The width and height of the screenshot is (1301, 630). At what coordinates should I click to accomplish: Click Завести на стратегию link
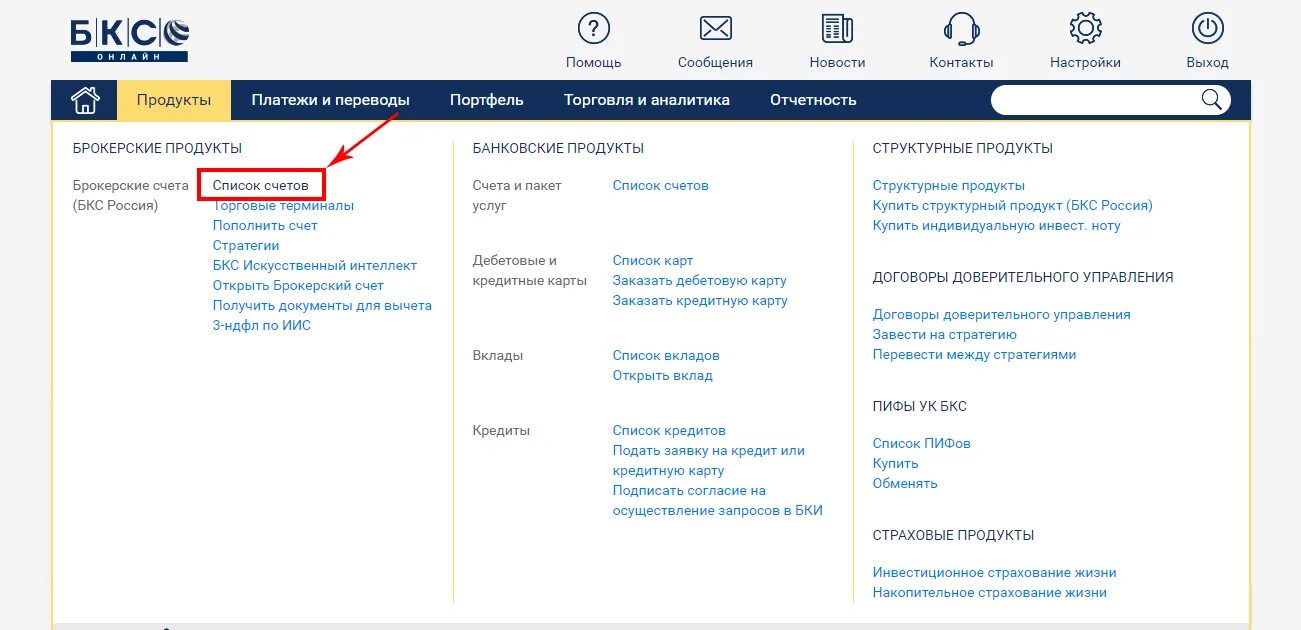click(x=945, y=334)
